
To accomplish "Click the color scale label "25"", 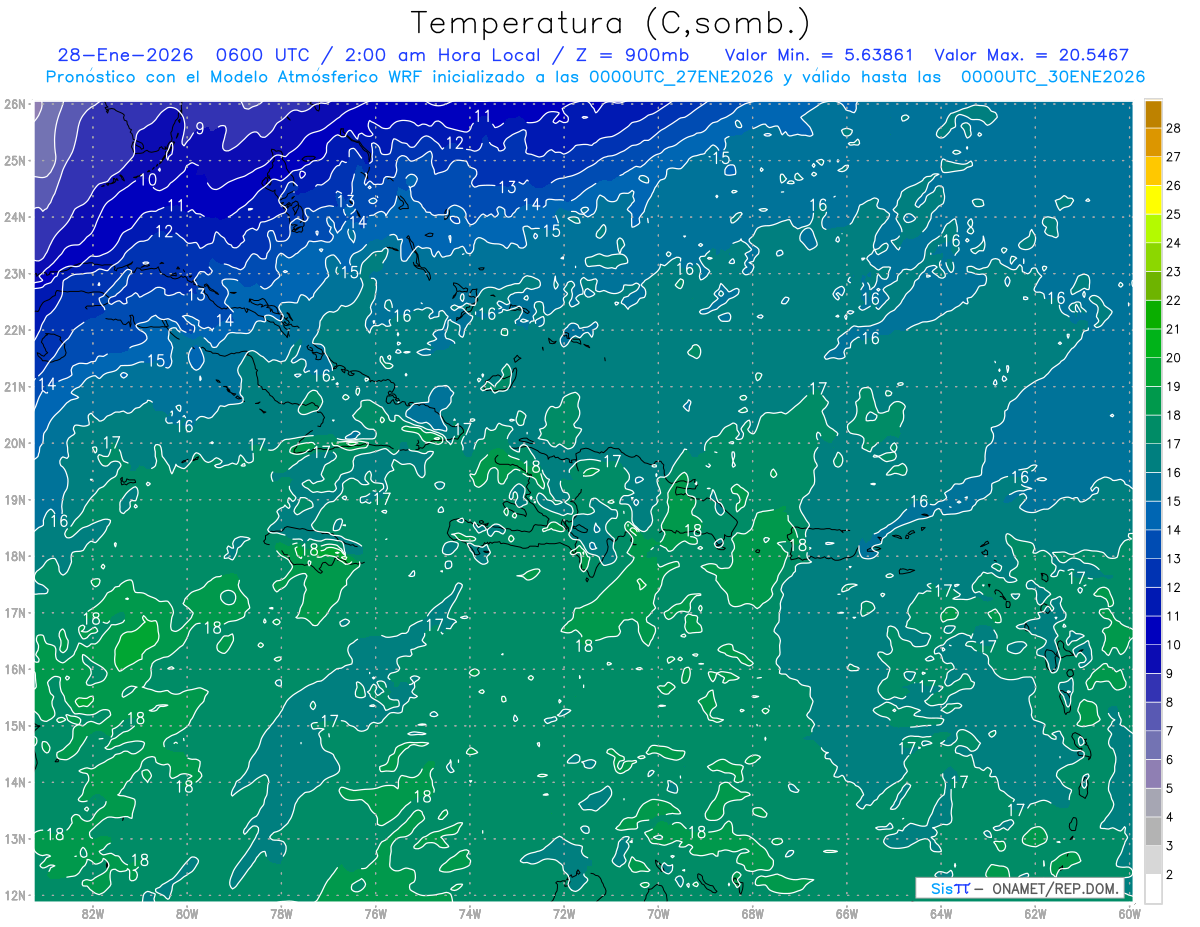I will coord(1173,214).
